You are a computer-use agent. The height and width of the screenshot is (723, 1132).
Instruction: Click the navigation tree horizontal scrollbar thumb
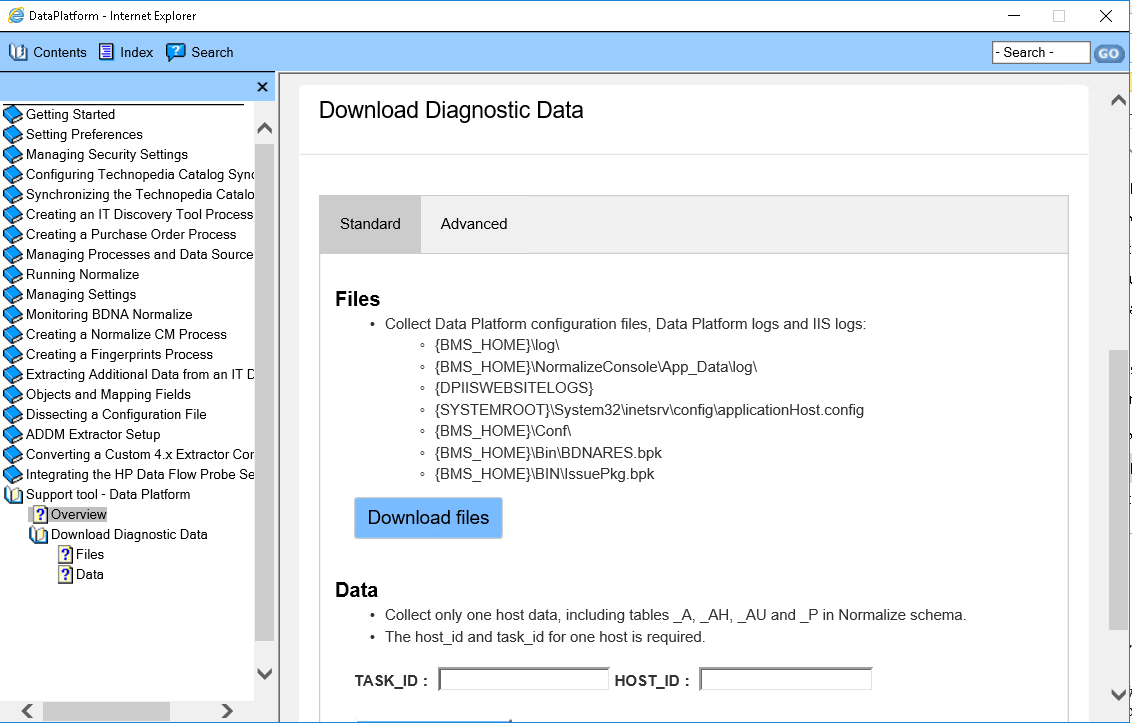tap(106, 711)
